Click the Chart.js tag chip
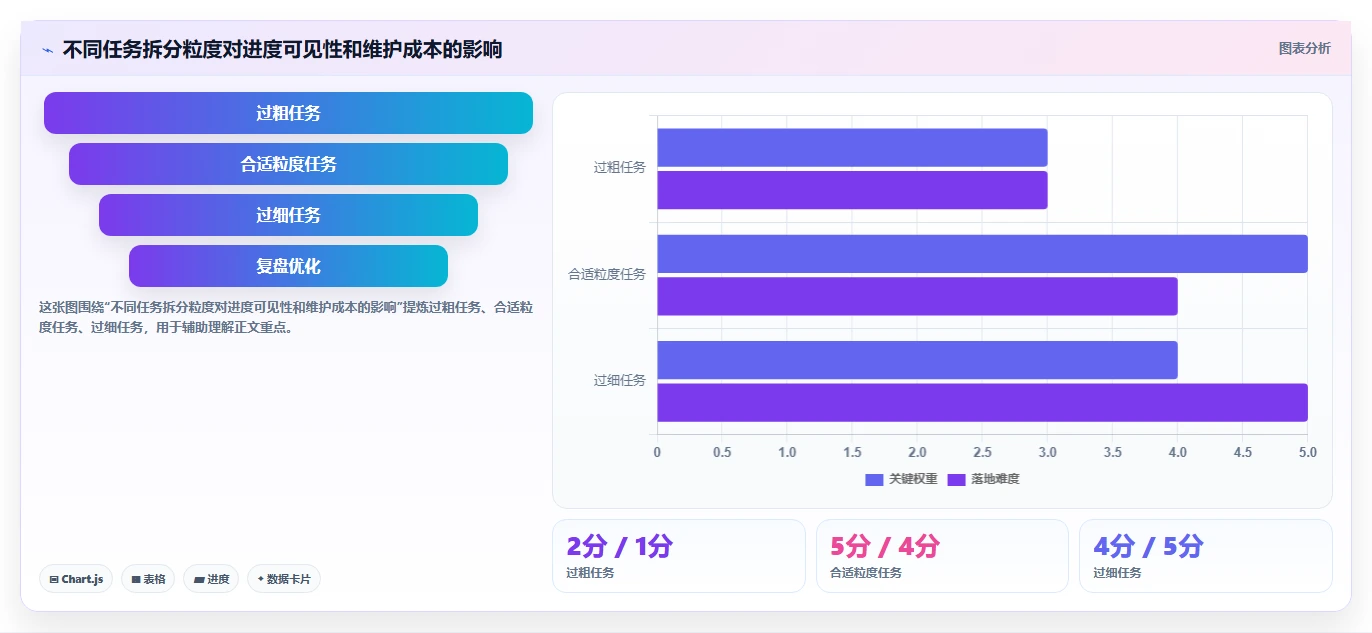Screen dimensions: 1372x633 (x=76, y=579)
